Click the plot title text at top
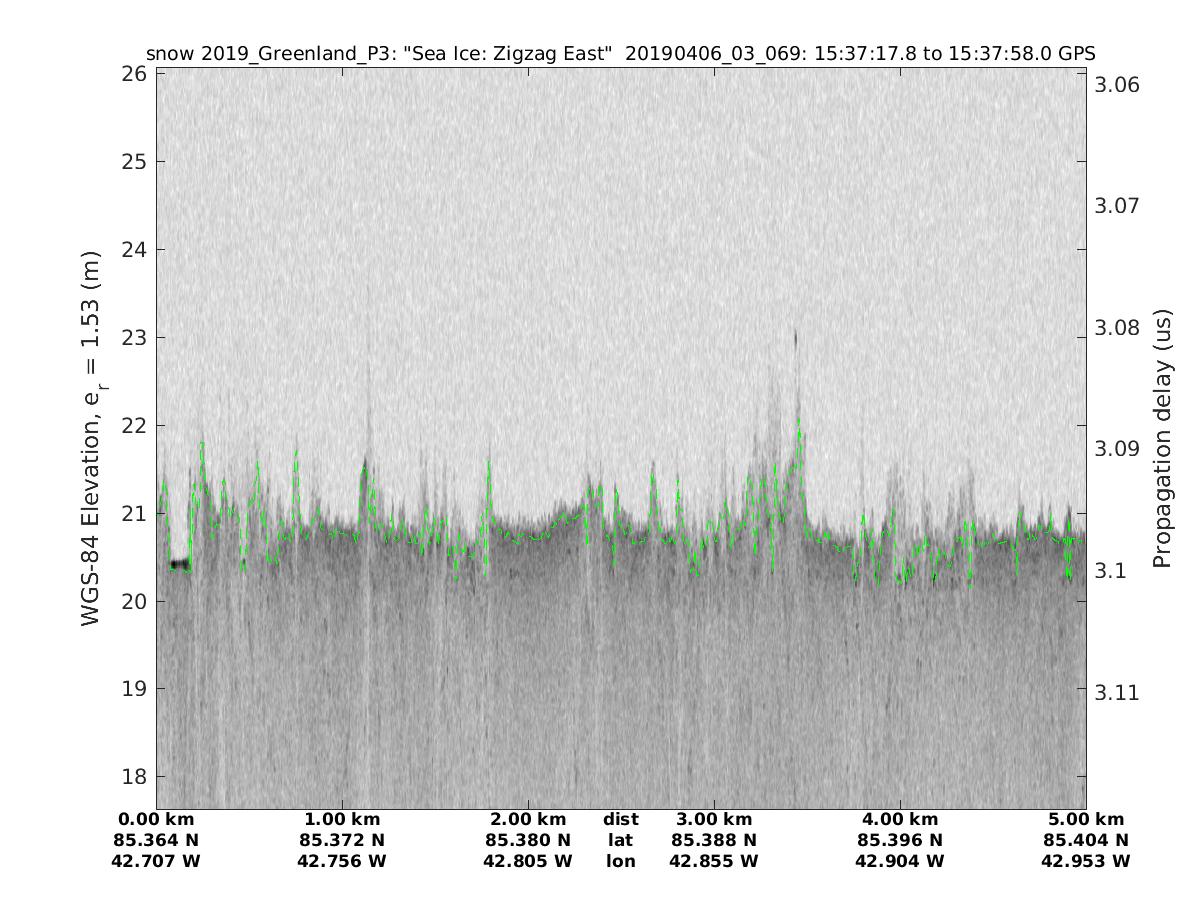This screenshot has width=1200, height=900. coord(620,53)
